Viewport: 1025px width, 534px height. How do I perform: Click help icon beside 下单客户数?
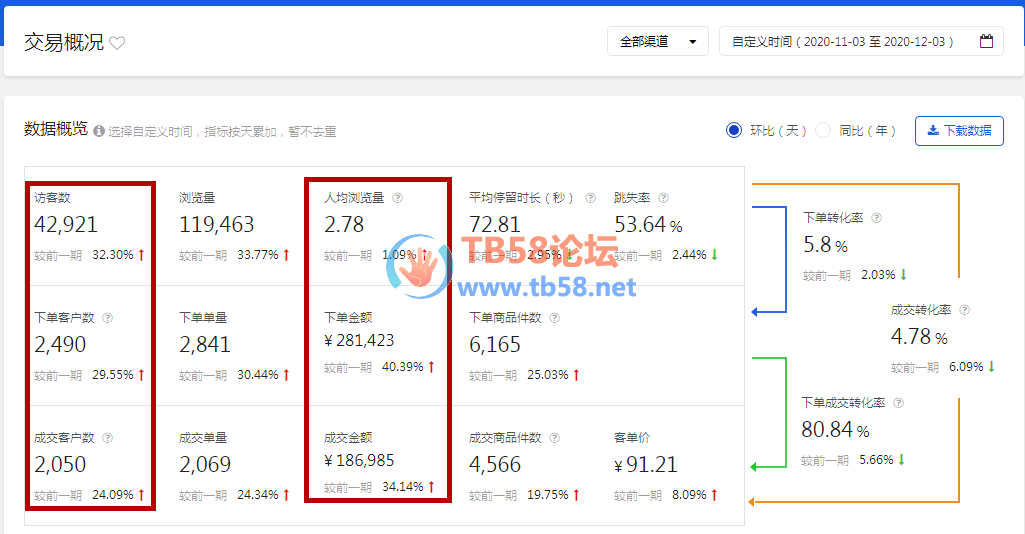[108, 318]
